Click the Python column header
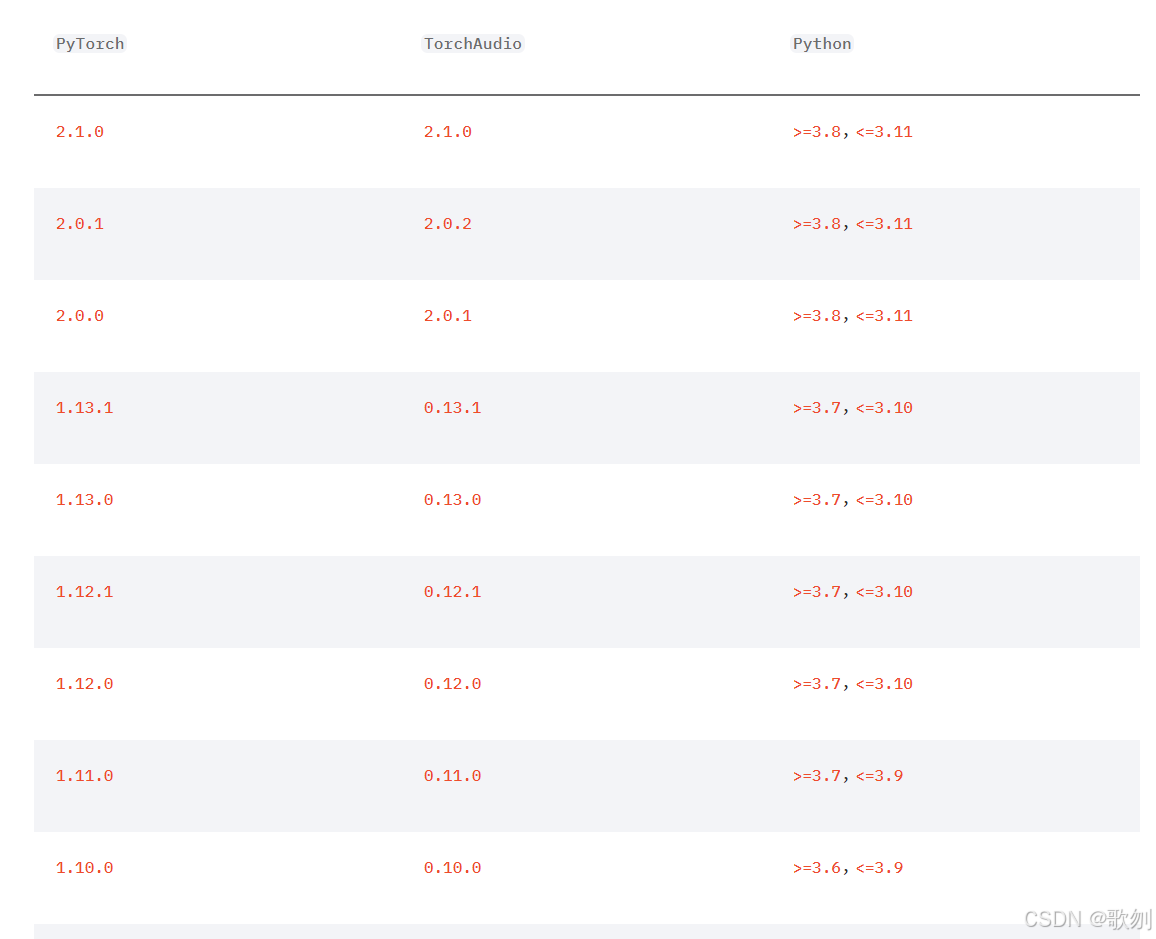1156x939 pixels. click(822, 43)
